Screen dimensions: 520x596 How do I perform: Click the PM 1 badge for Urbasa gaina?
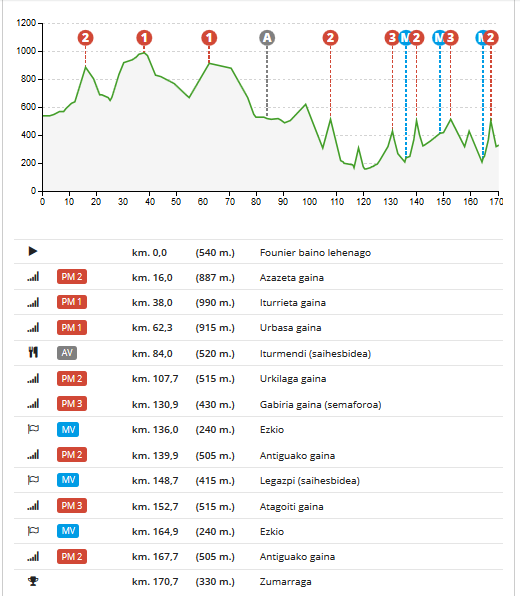coord(72,328)
